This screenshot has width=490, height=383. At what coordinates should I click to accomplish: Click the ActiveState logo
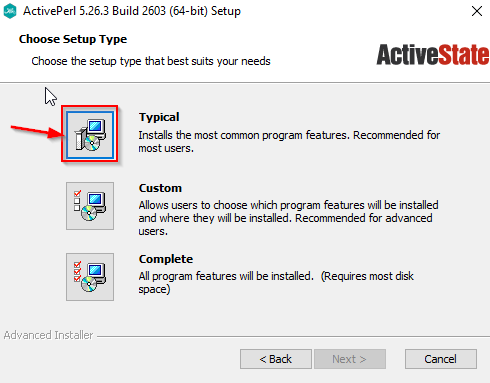(432, 55)
